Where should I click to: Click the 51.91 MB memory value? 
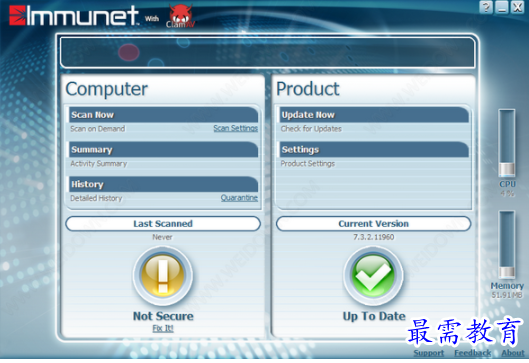507,295
